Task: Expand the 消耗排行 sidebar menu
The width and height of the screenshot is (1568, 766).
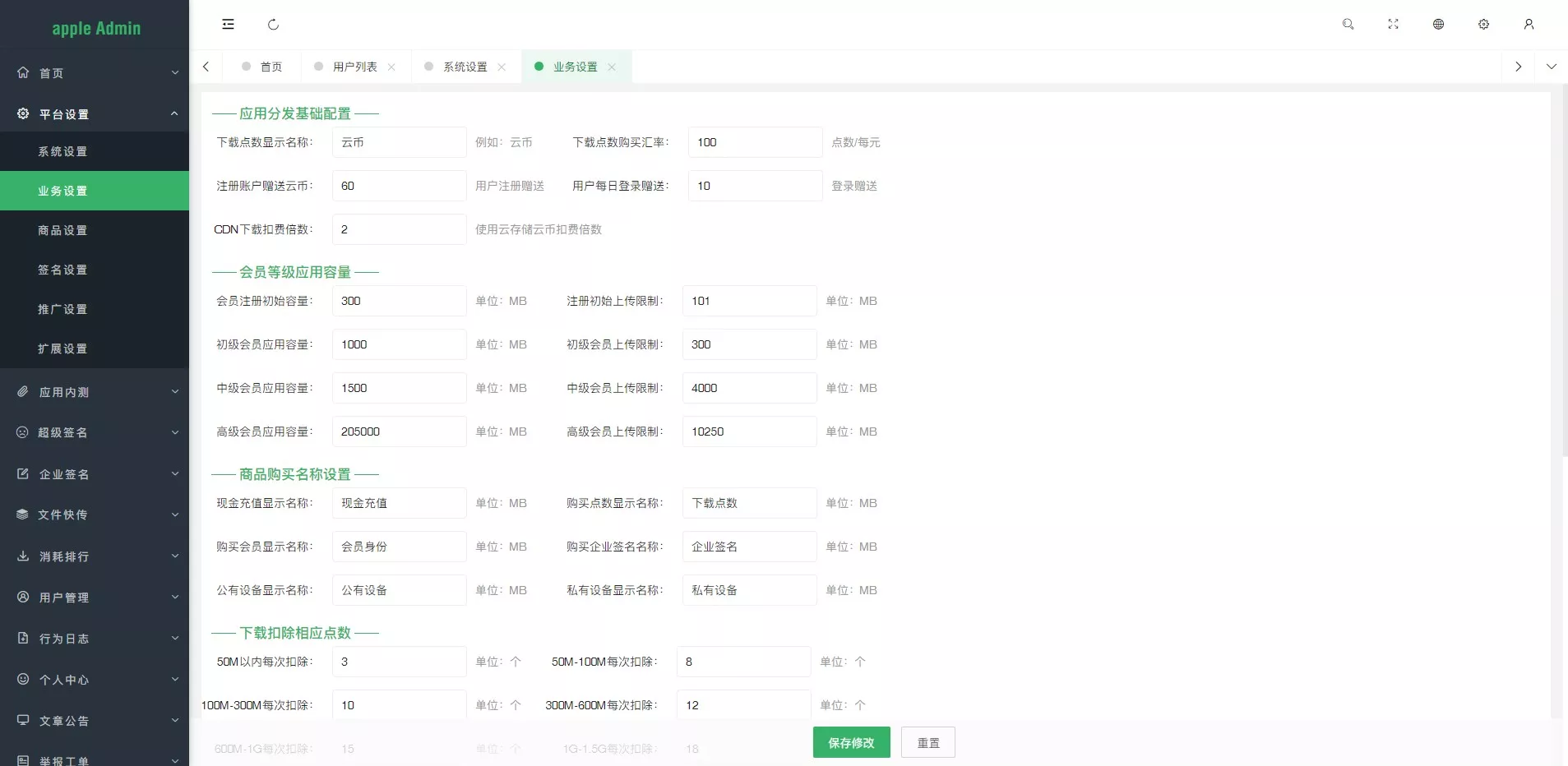Action: coord(174,556)
